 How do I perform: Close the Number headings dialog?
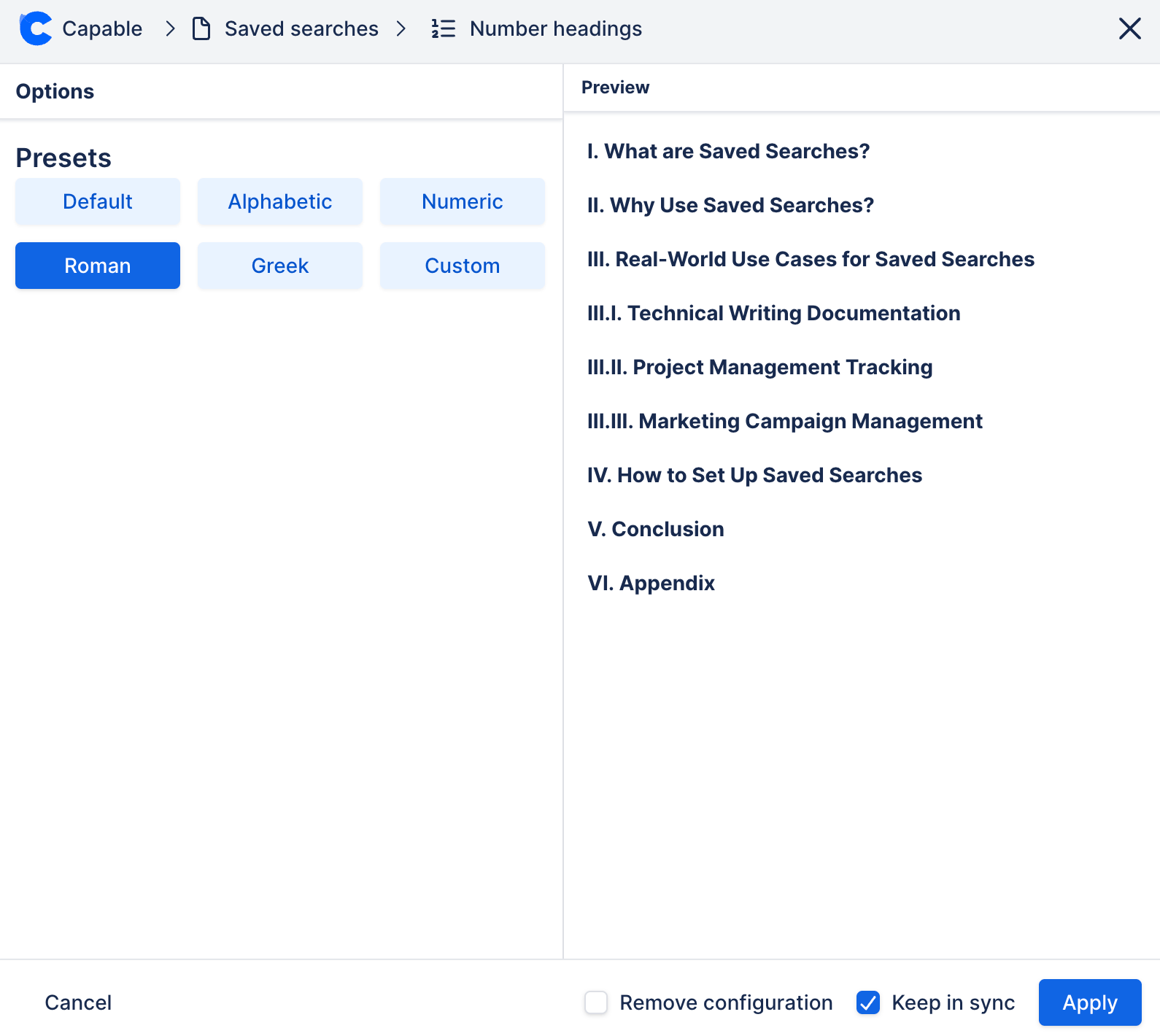[x=1129, y=29]
